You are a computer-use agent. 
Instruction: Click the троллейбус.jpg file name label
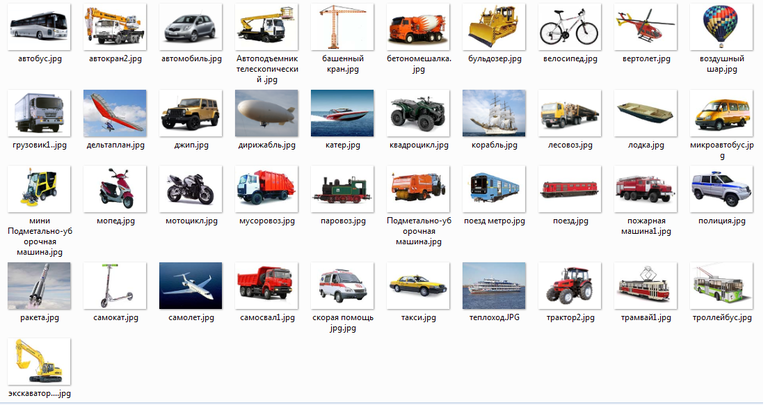pos(718,317)
